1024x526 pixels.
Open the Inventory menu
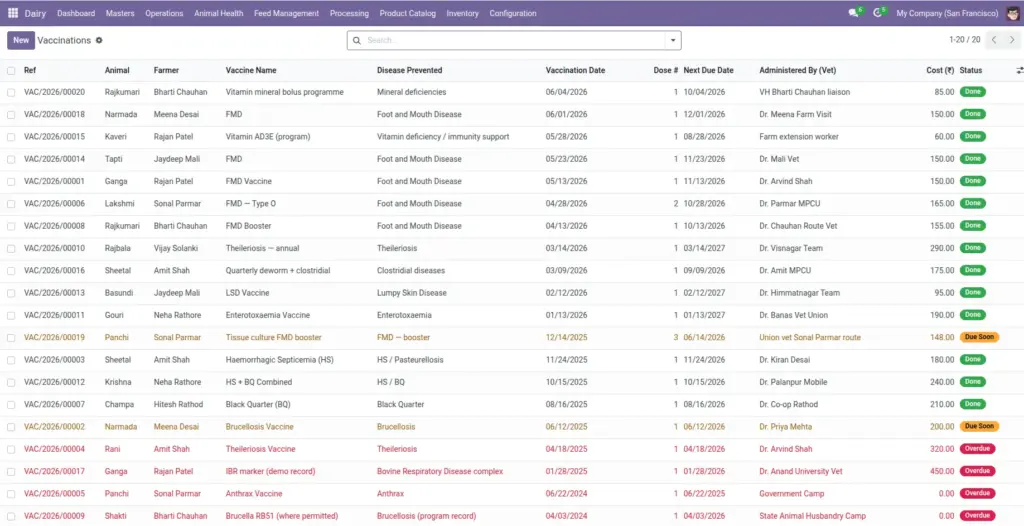click(462, 13)
